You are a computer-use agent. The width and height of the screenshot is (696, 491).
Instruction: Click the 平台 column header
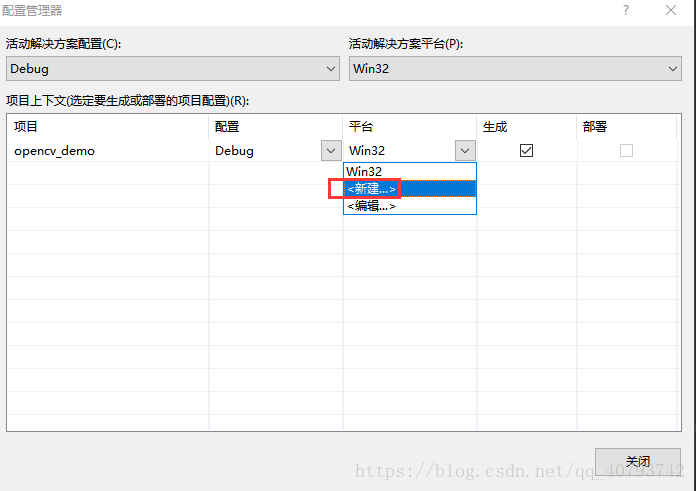pos(410,127)
